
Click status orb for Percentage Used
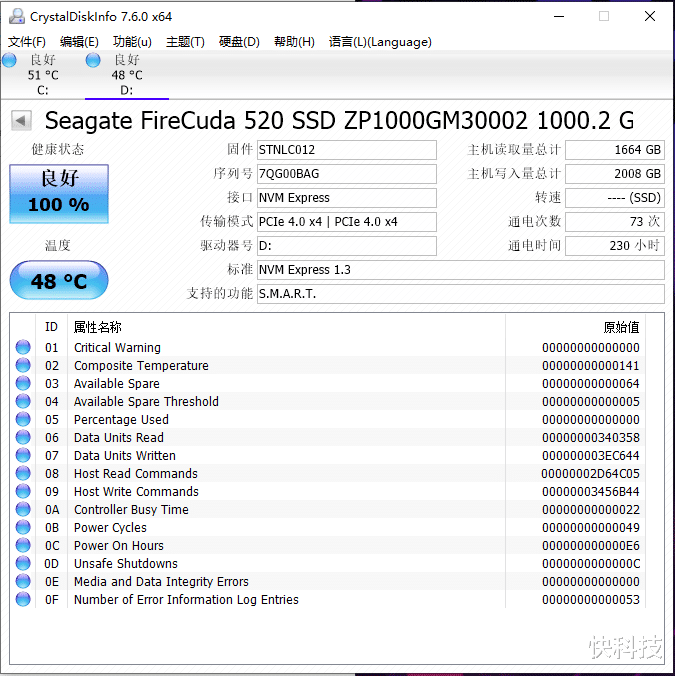tap(23, 419)
